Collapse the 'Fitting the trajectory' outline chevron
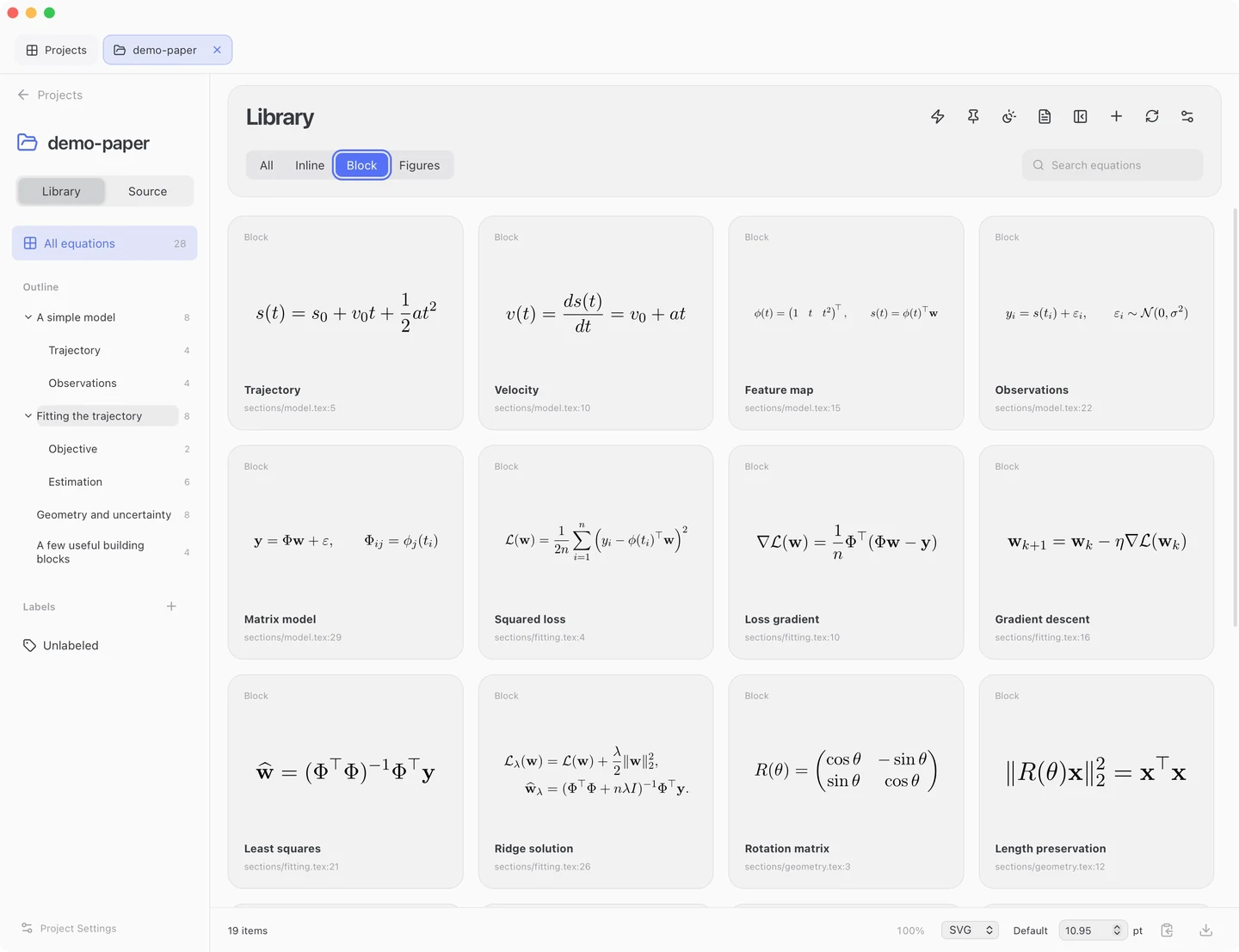The image size is (1239, 952). [x=28, y=415]
